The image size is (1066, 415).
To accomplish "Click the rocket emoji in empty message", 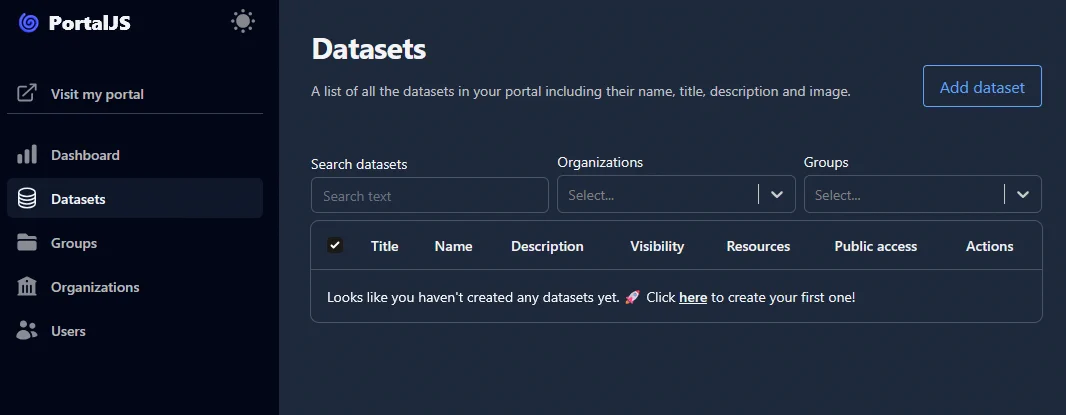I will point(632,297).
